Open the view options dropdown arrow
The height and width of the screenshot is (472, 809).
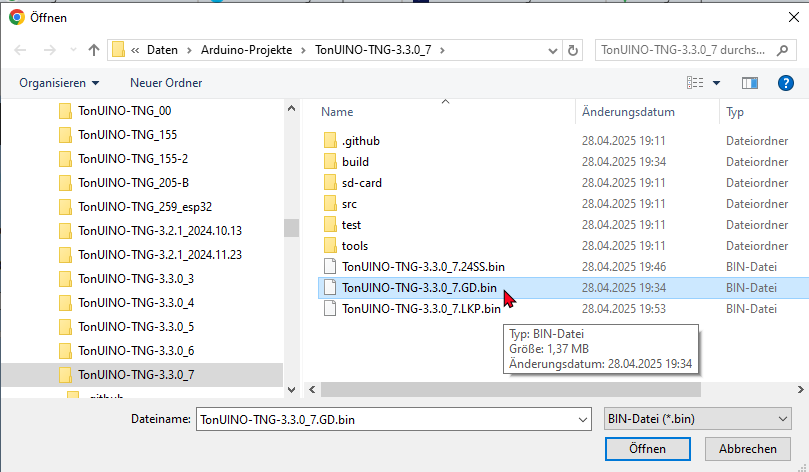click(716, 83)
